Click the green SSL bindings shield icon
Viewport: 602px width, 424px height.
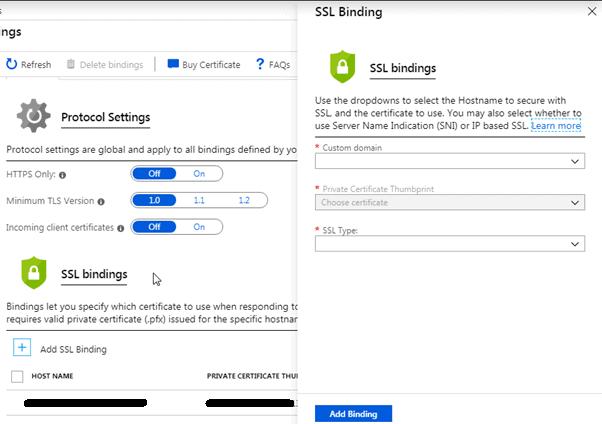click(x=34, y=273)
